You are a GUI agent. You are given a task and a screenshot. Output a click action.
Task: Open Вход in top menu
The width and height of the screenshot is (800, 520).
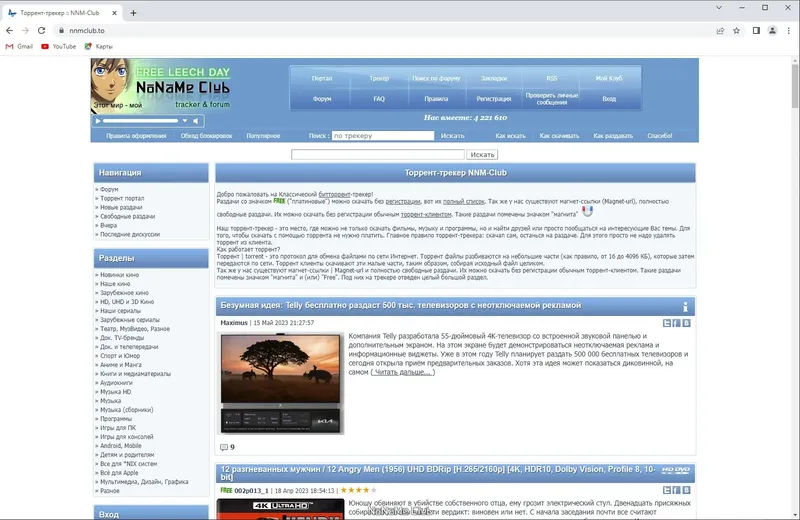tap(609, 99)
